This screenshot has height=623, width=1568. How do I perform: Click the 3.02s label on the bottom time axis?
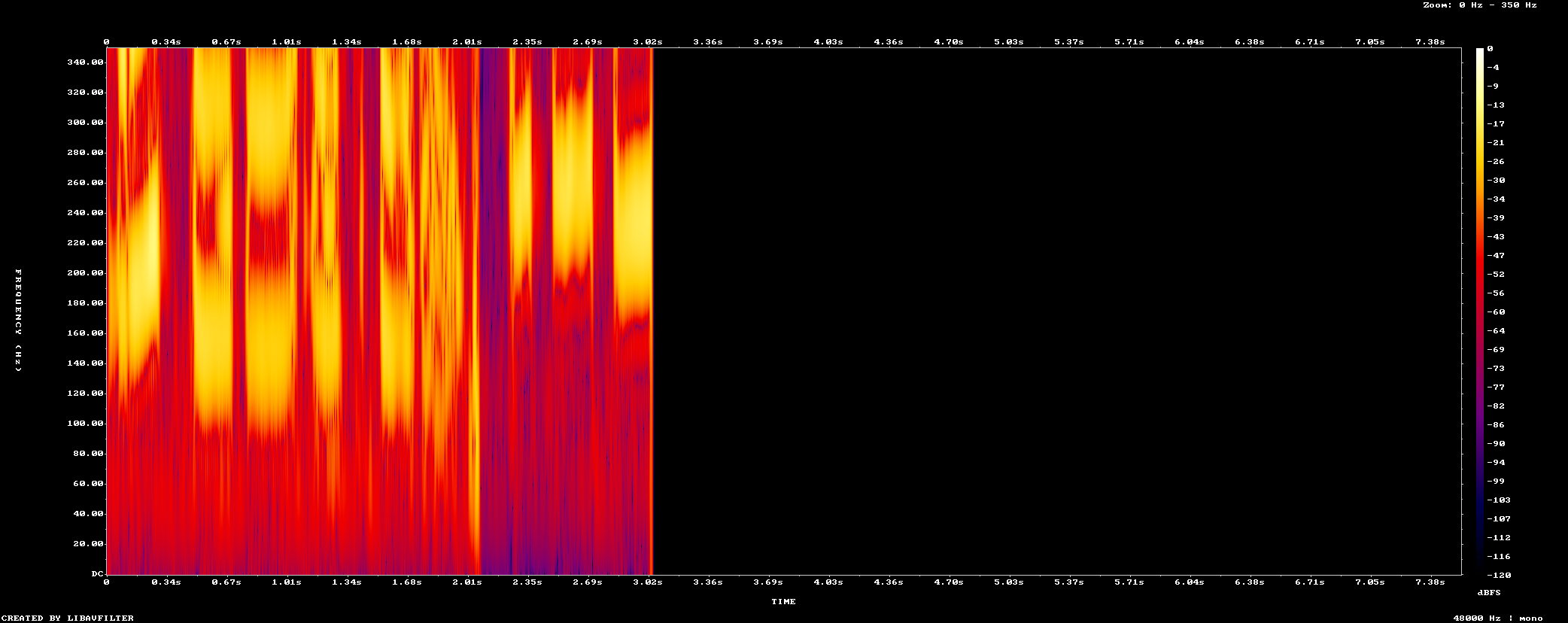[648, 582]
